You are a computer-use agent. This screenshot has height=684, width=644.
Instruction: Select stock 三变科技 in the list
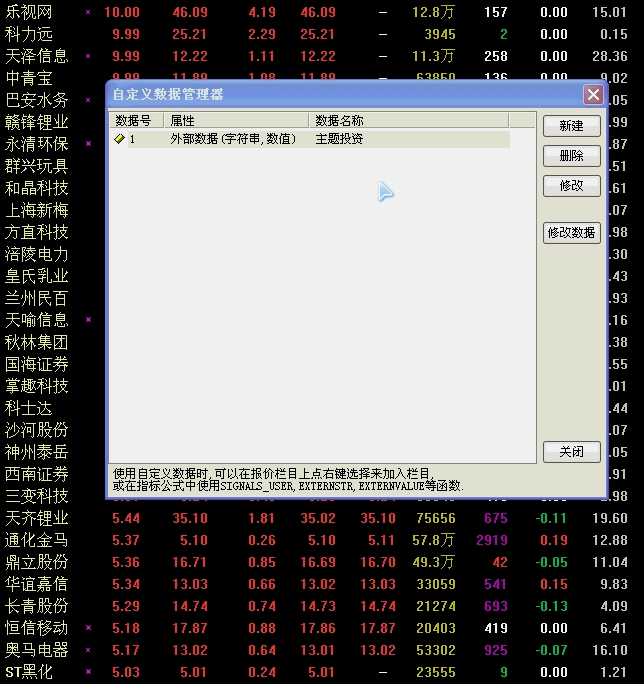tap(37, 496)
